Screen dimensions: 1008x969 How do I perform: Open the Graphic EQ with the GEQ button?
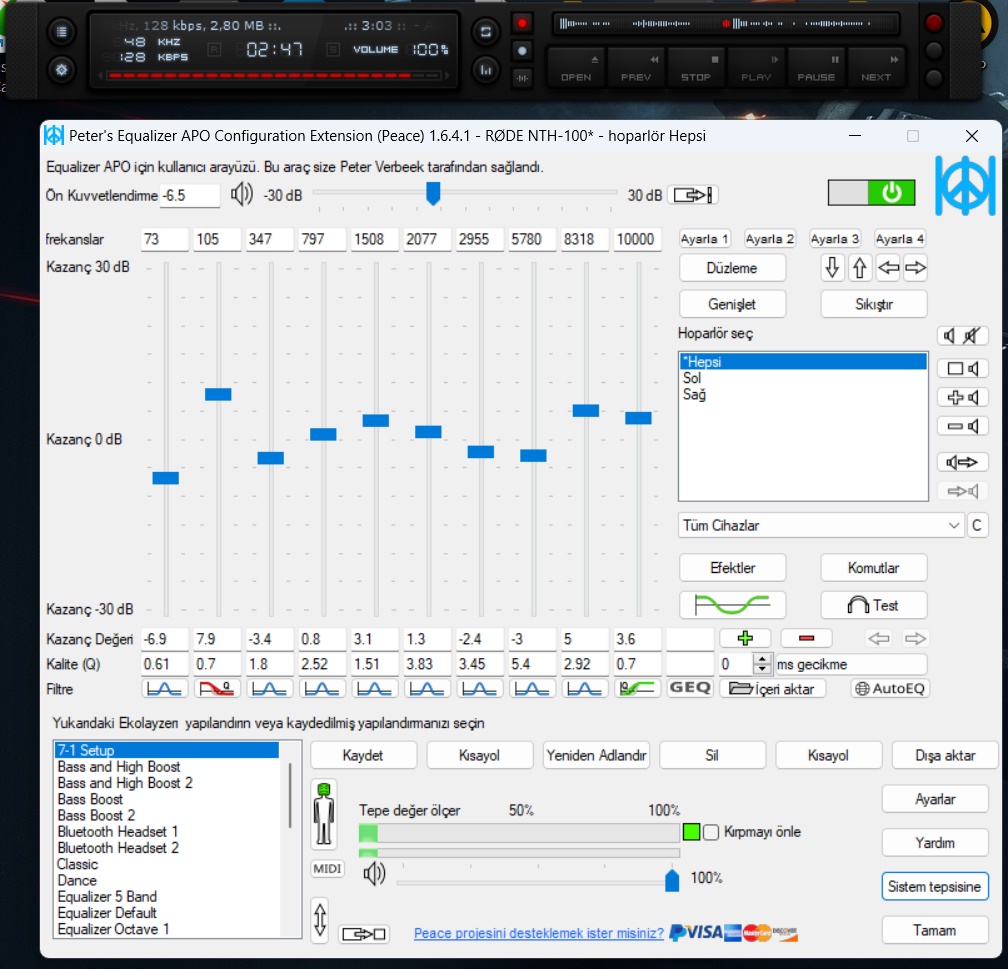point(690,688)
